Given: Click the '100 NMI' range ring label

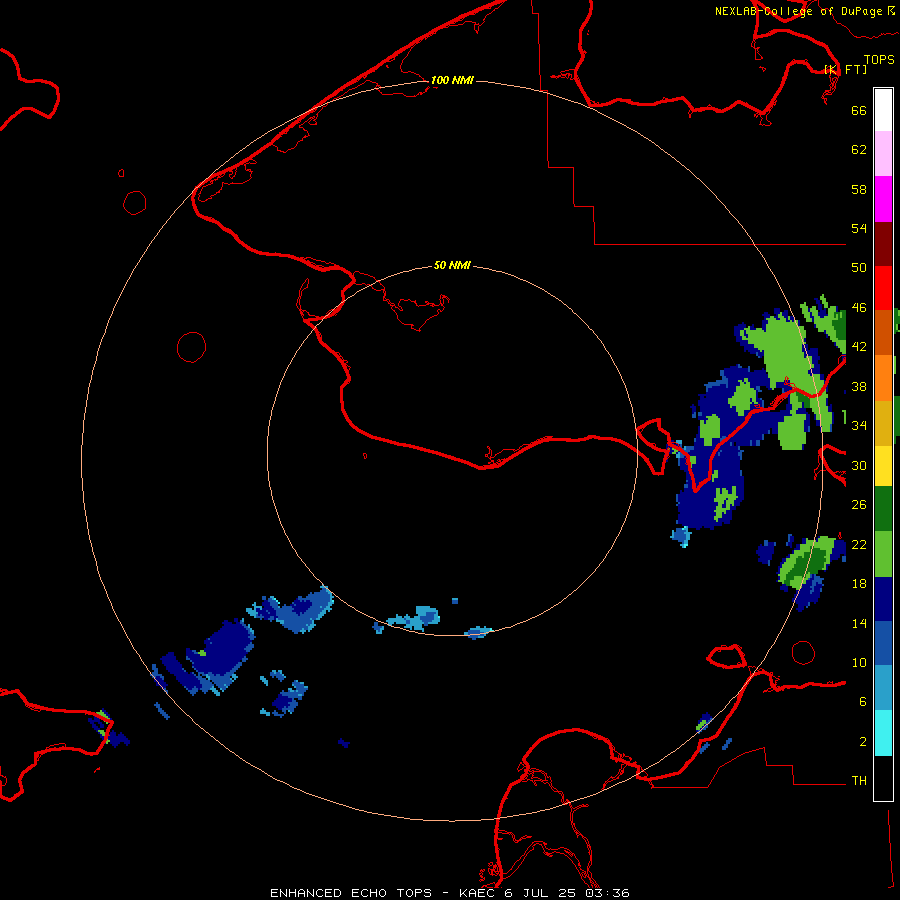Looking at the screenshot, I should point(452,80).
